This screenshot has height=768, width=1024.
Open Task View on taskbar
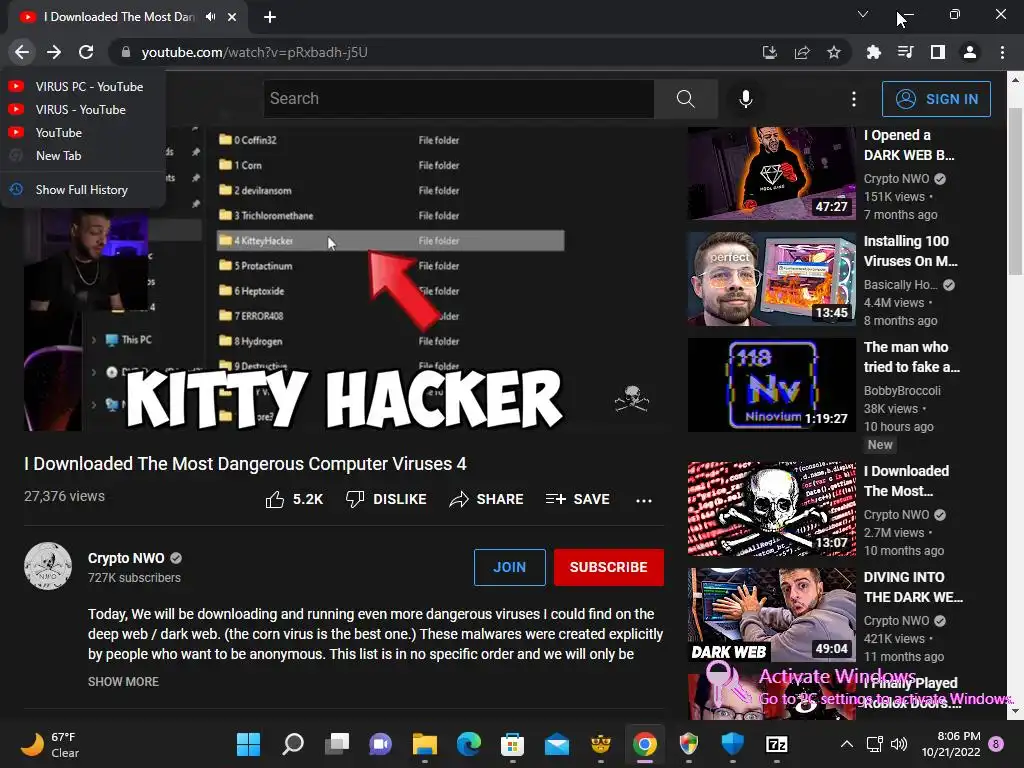[337, 744]
